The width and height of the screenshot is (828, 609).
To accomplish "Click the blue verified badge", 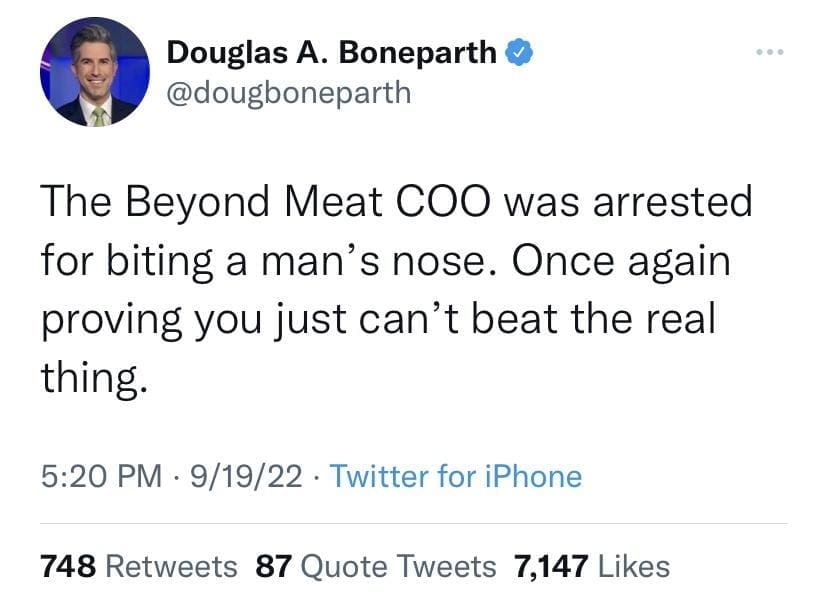I will click(x=517, y=51).
